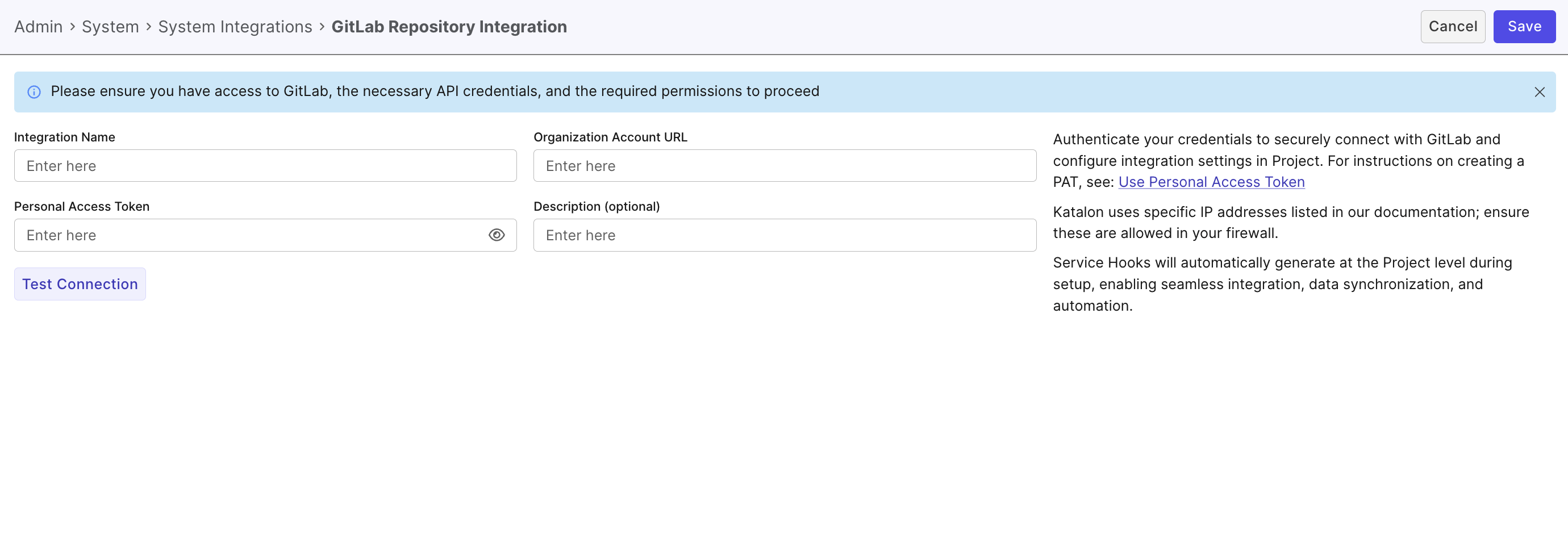Show the Personal Access Token value
Screen dimensions: 1568x543
[x=496, y=235]
